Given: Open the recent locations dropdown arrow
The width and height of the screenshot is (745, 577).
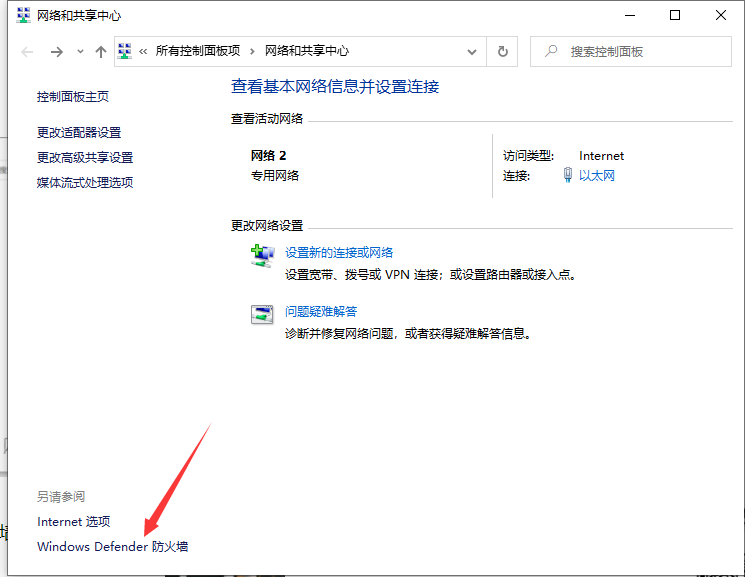Looking at the screenshot, I should [79, 52].
